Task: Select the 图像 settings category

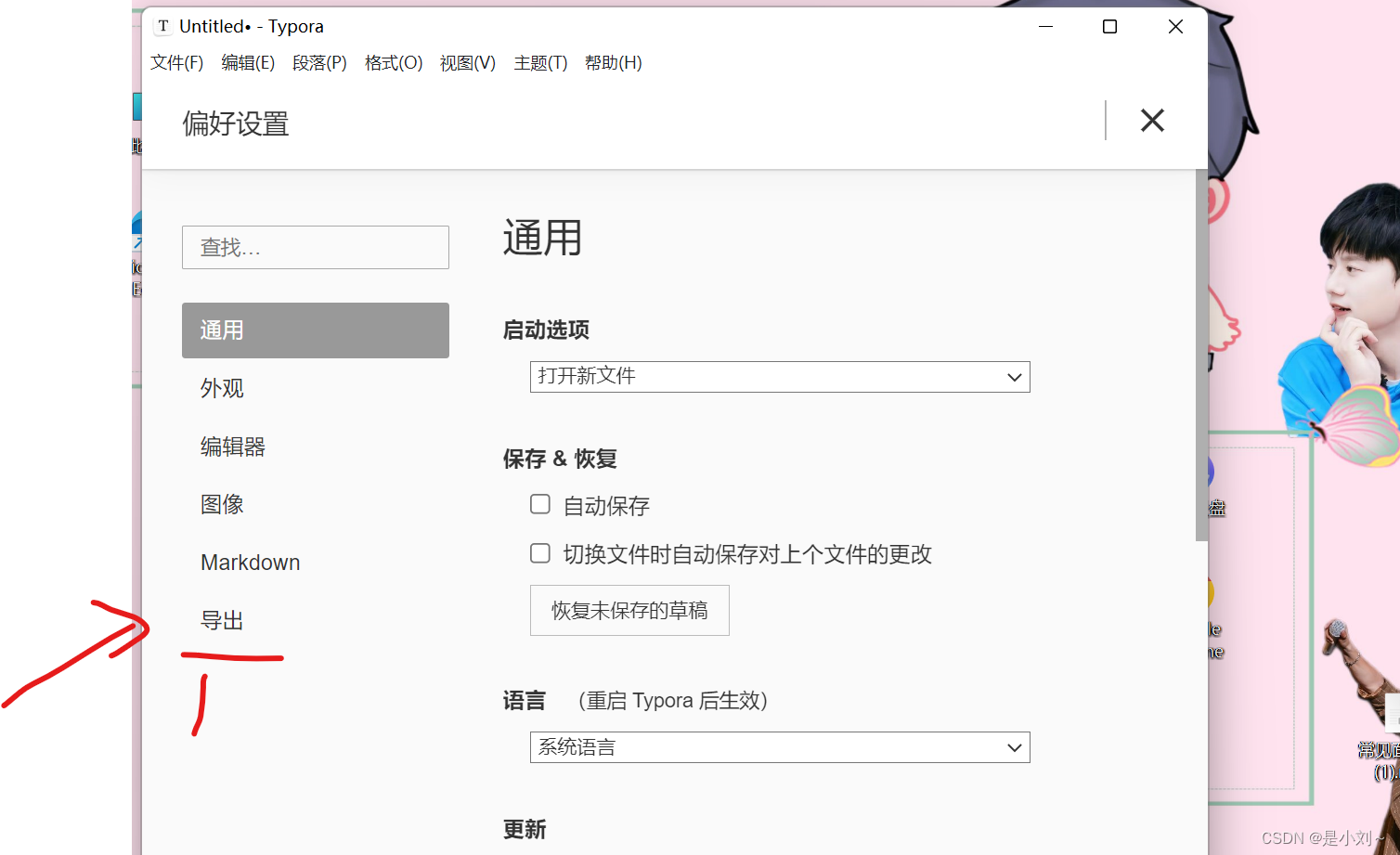Action: tap(222, 504)
